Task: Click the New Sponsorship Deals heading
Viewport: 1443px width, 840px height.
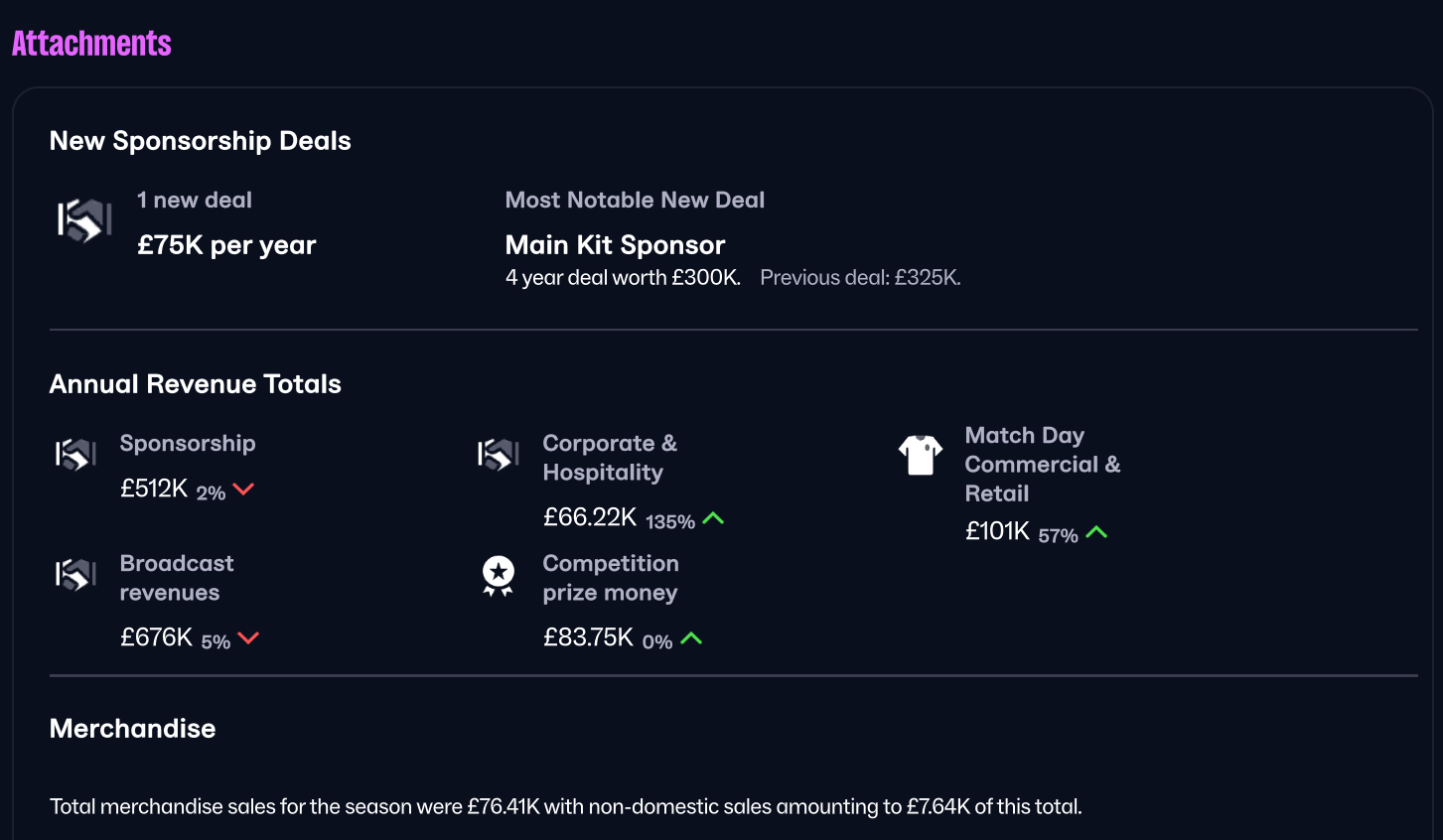Action: (200, 141)
